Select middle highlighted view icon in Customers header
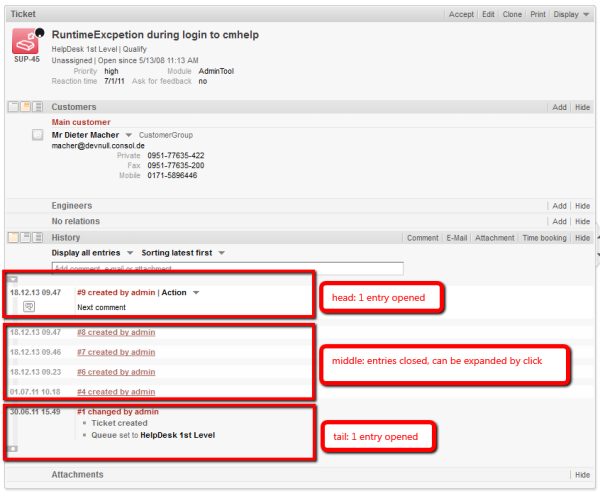This screenshot has width=600, height=496. 25,107
